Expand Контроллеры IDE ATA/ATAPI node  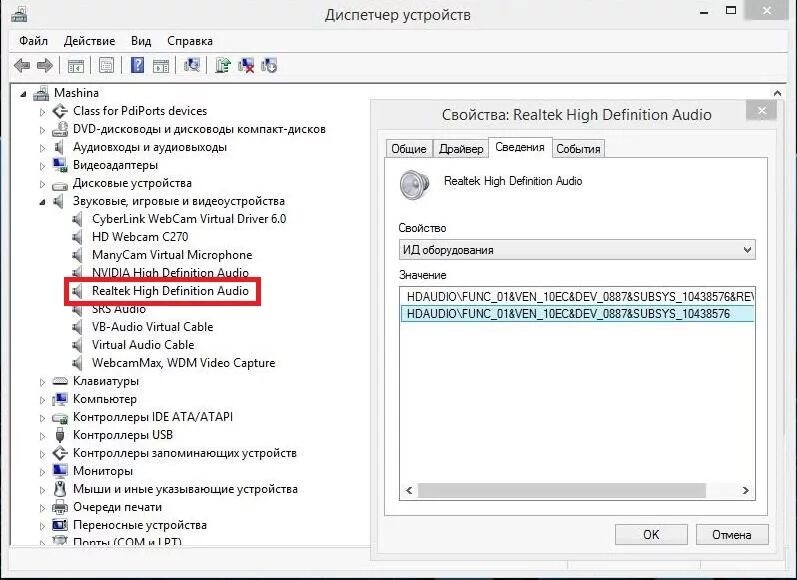(x=43, y=418)
